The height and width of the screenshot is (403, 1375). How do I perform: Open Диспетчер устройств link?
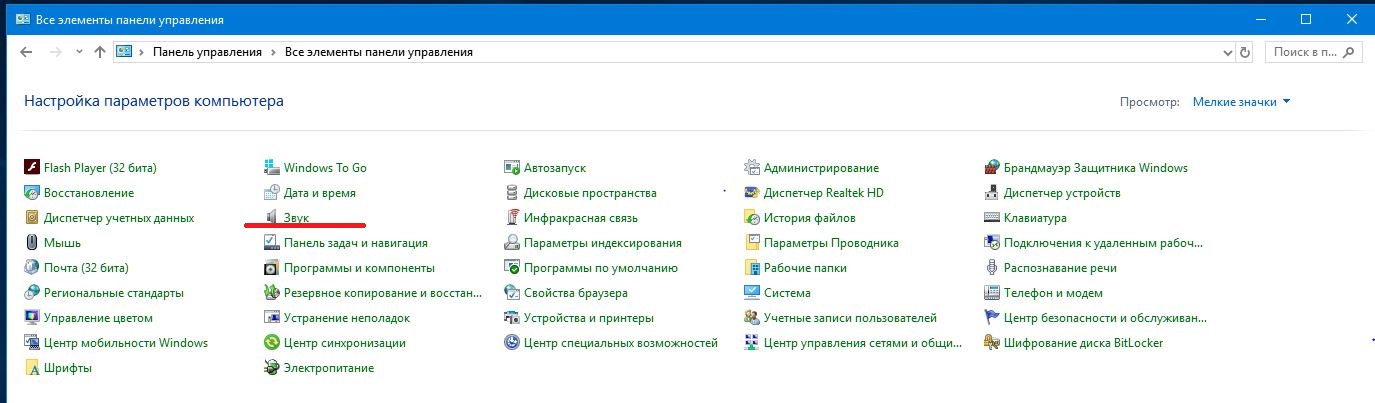point(1062,193)
